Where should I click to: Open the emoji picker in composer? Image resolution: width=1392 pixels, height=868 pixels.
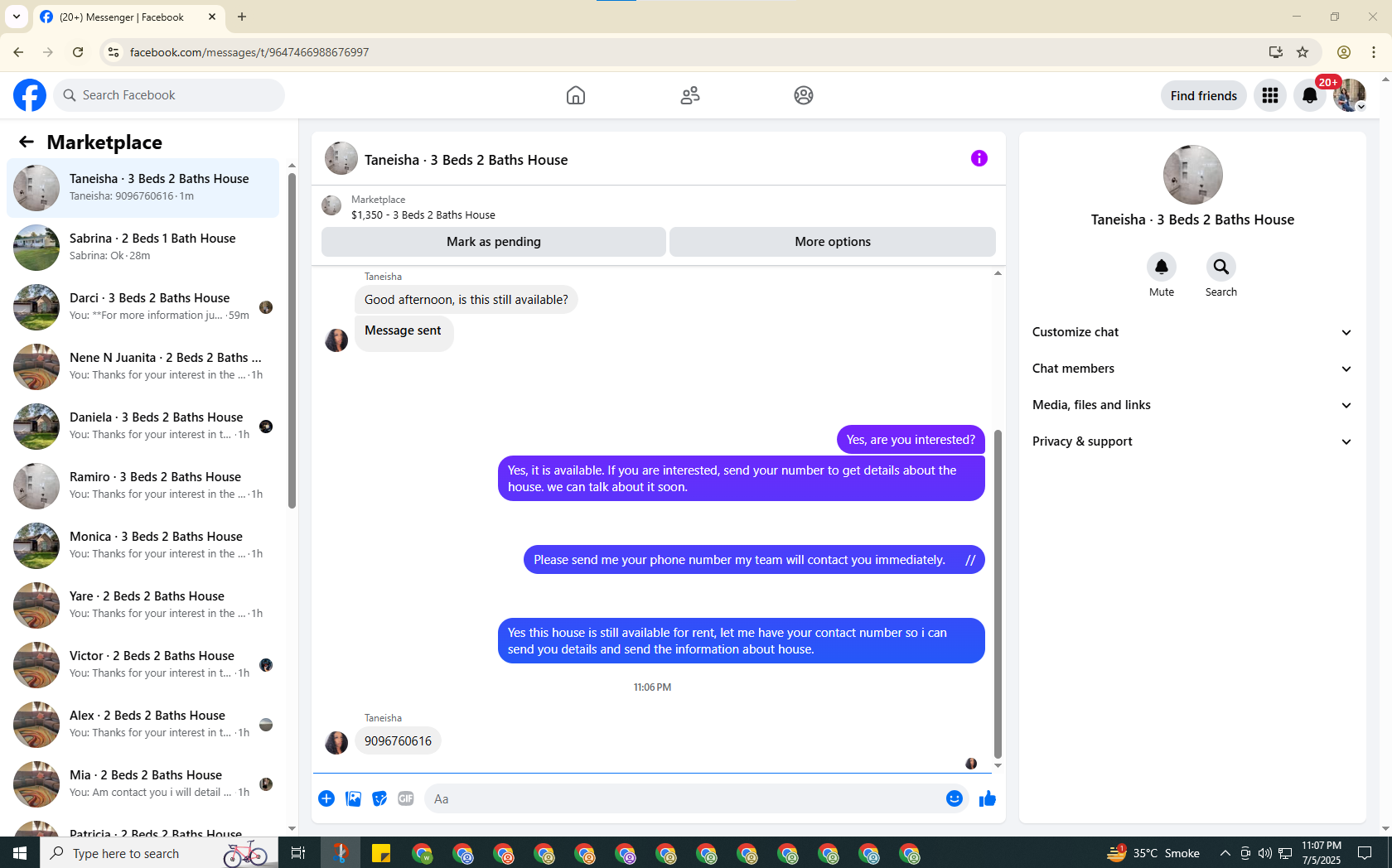[955, 798]
